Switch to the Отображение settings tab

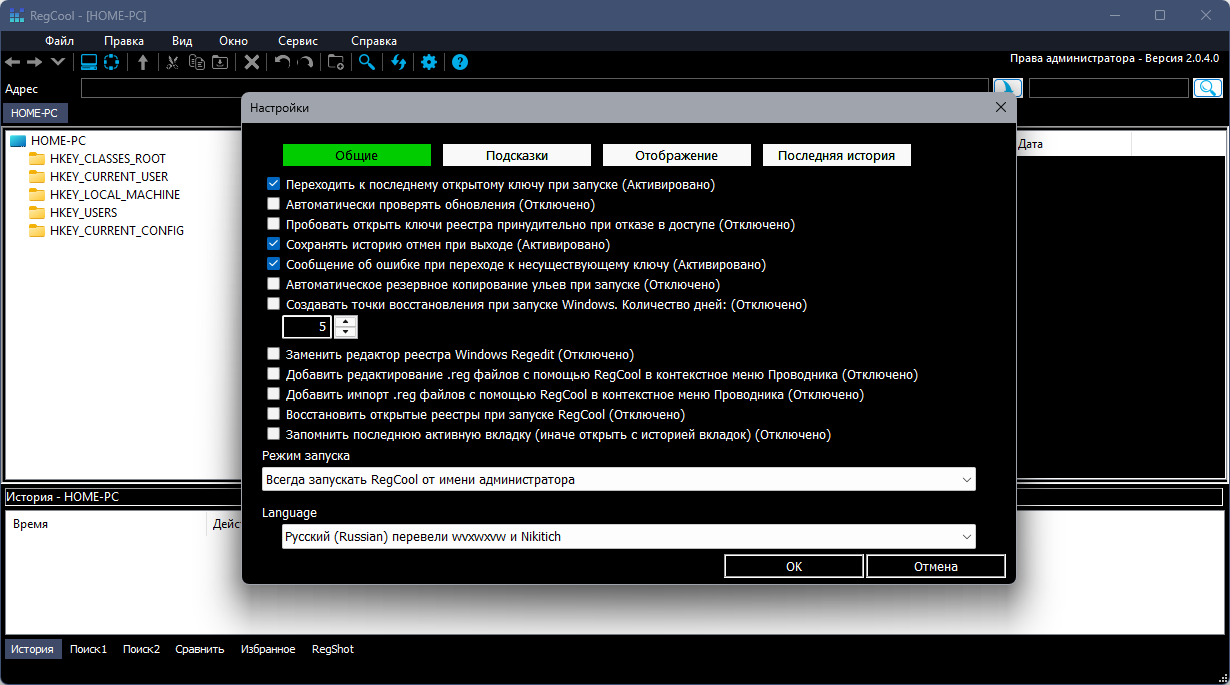(x=676, y=156)
